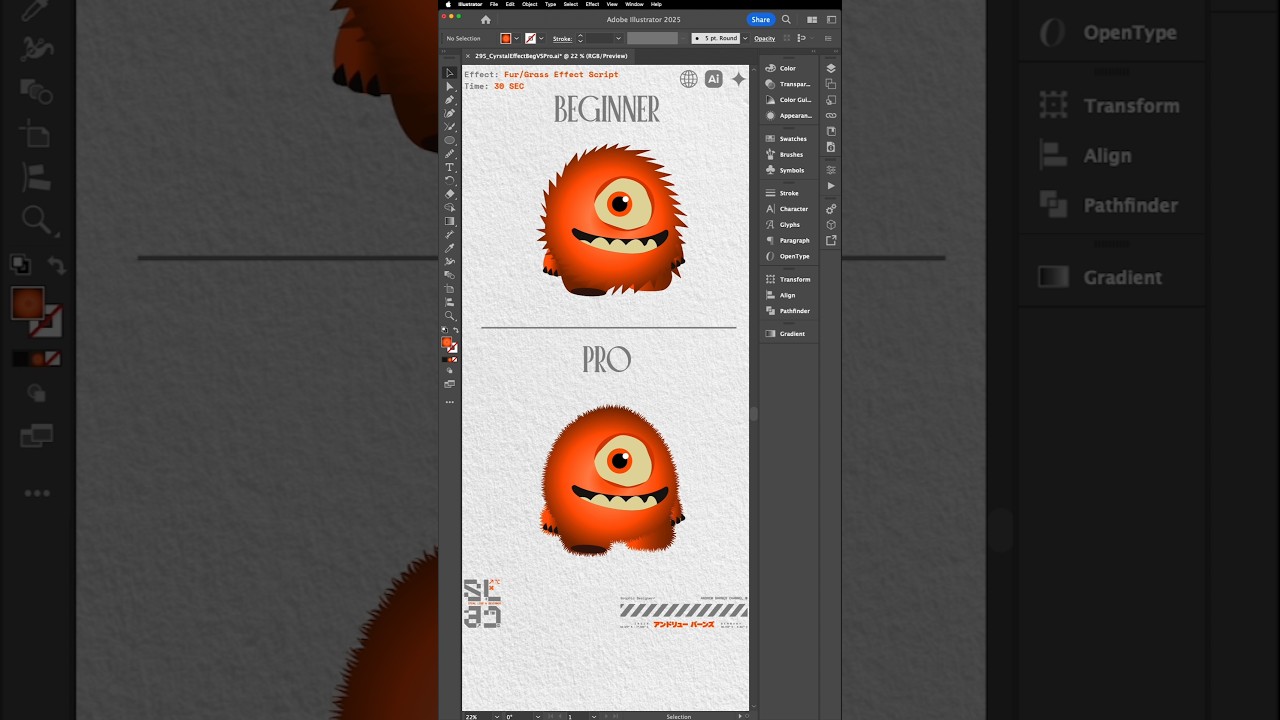Viewport: 1280px width, 720px height.
Task: Open the workspace switcher icon
Action: [x=831, y=20]
